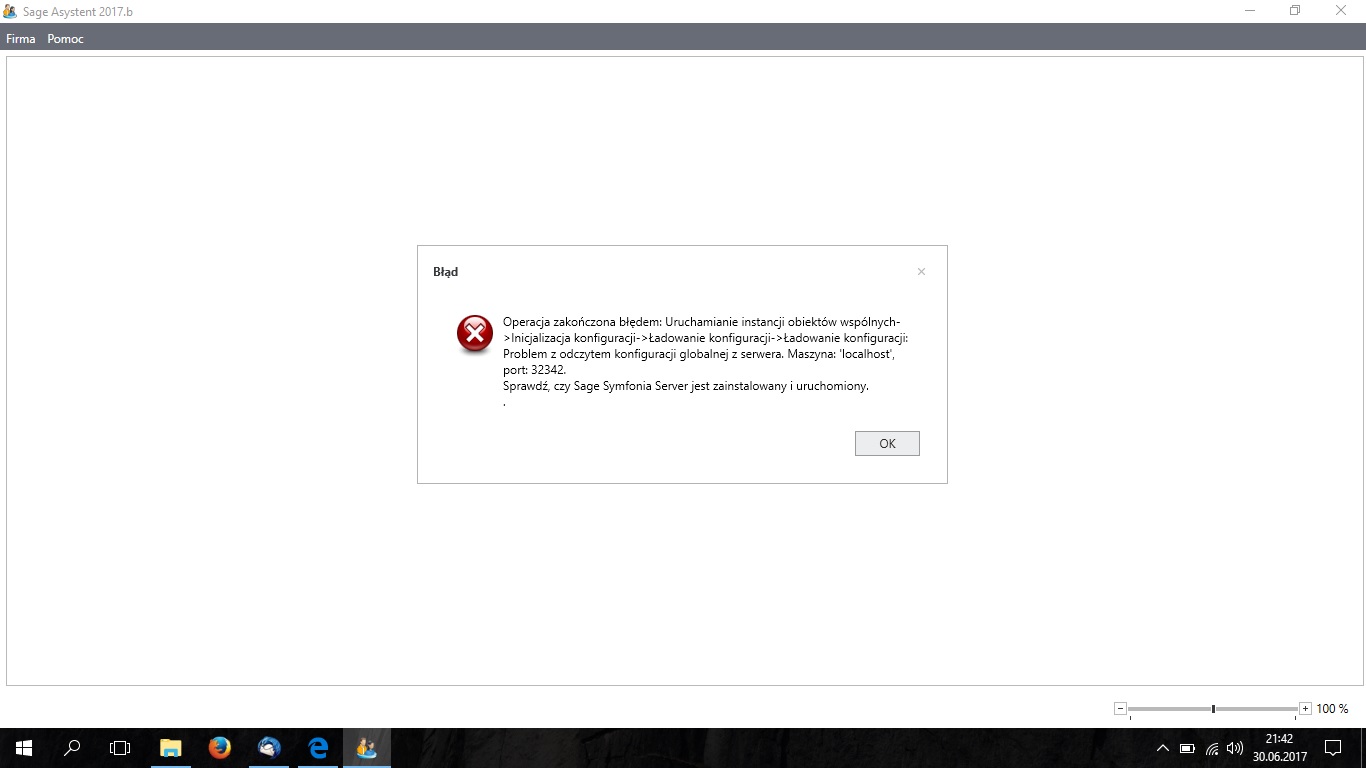
Task: Open the Firma menu
Action: tap(20, 39)
